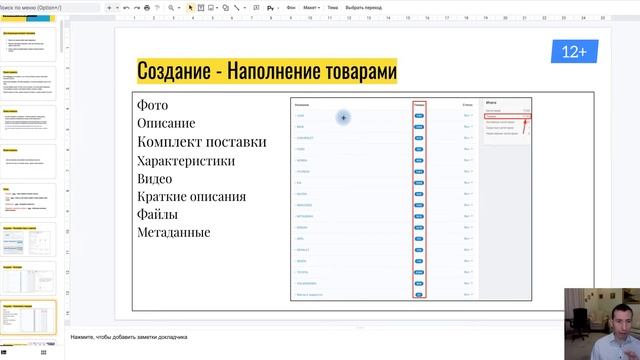The image size is (640, 360).
Task: Choose the text box tool
Action: tap(201, 8)
